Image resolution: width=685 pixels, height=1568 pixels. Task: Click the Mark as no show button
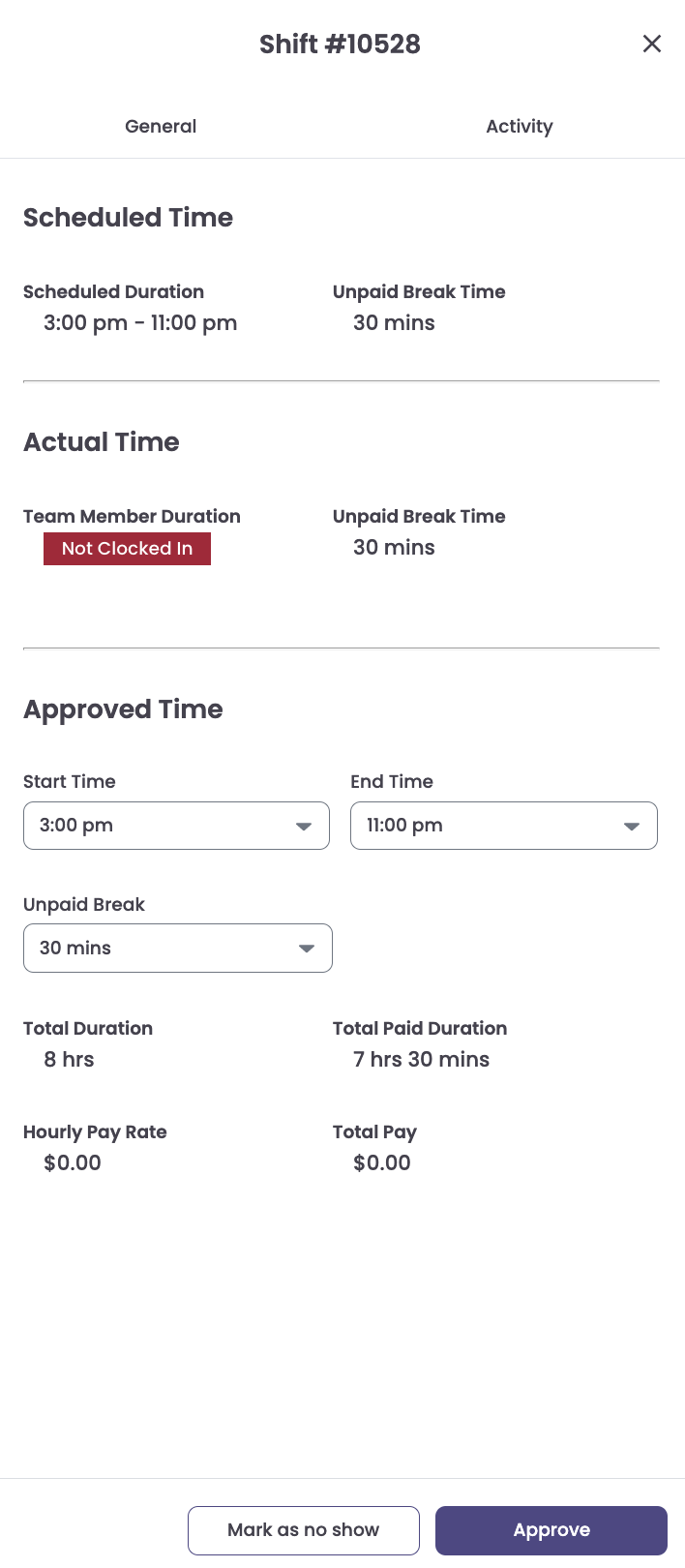coord(303,1529)
